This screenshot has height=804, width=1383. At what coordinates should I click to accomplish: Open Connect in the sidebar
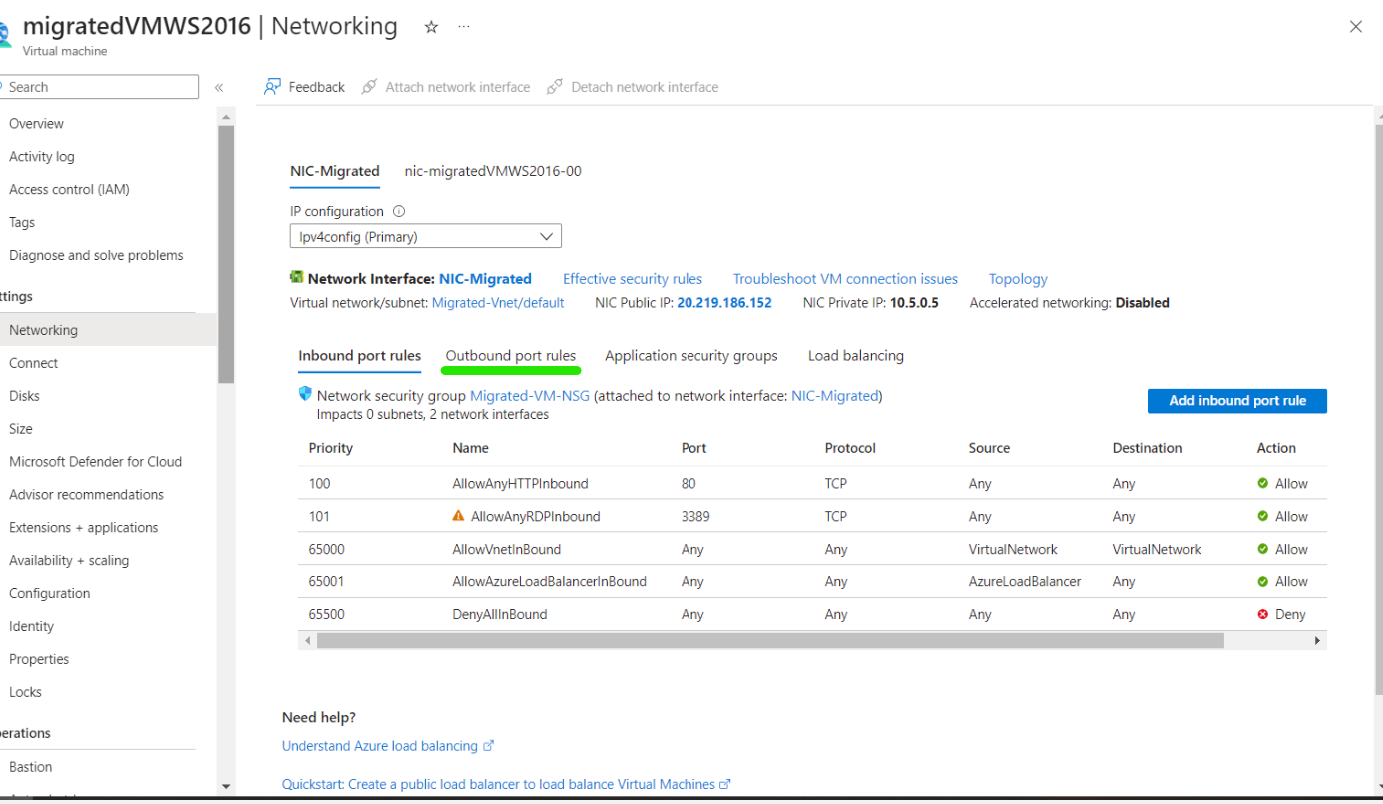click(34, 363)
